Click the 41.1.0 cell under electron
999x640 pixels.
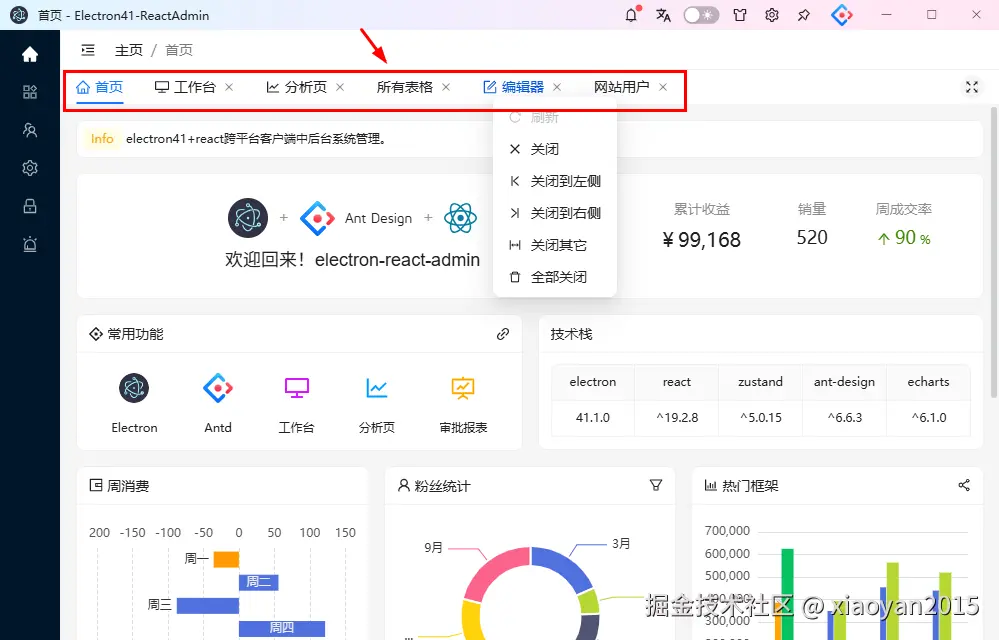(593, 418)
